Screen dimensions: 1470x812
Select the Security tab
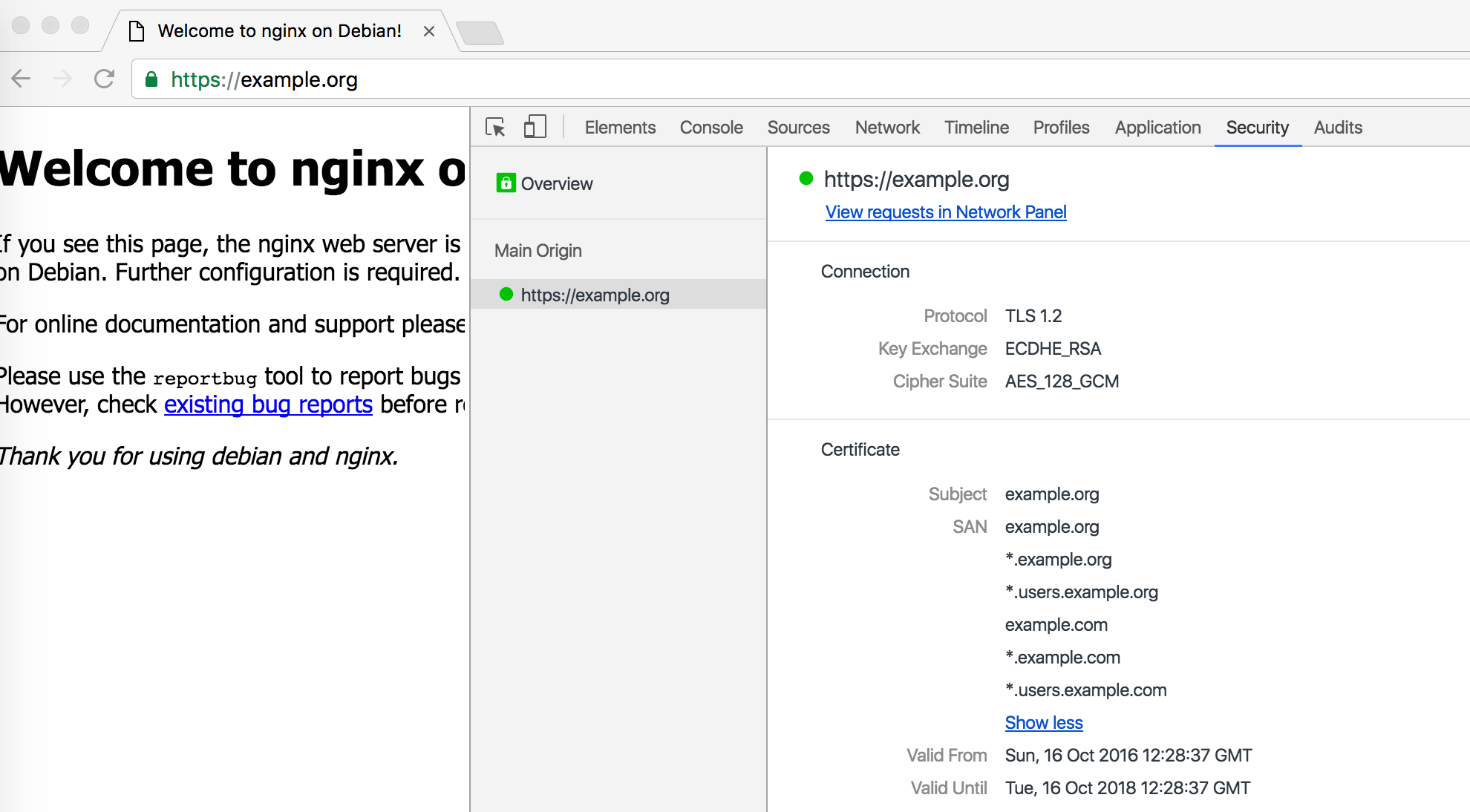(x=1257, y=128)
